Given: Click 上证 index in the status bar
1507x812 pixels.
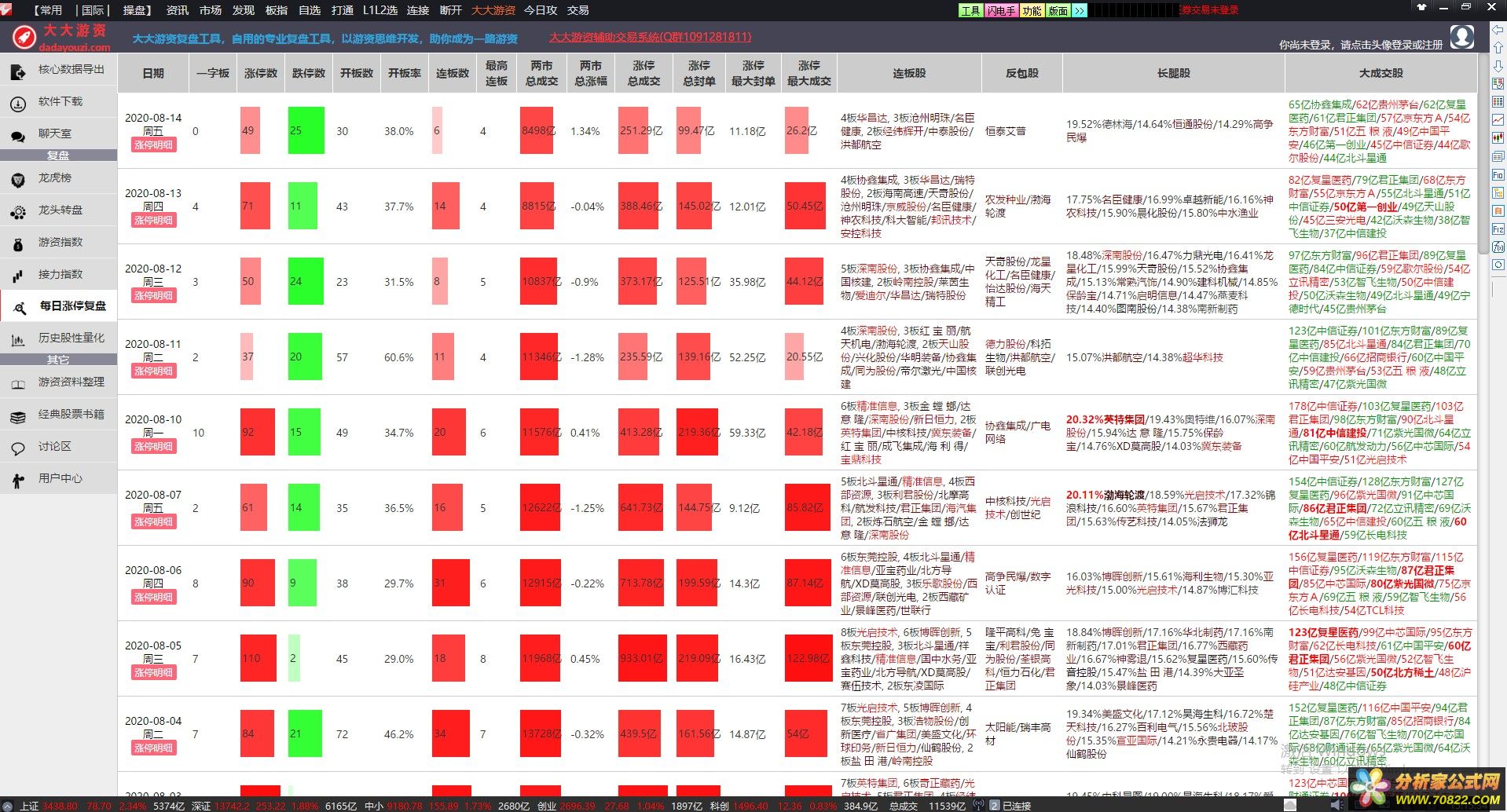Looking at the screenshot, I should 29,806.
